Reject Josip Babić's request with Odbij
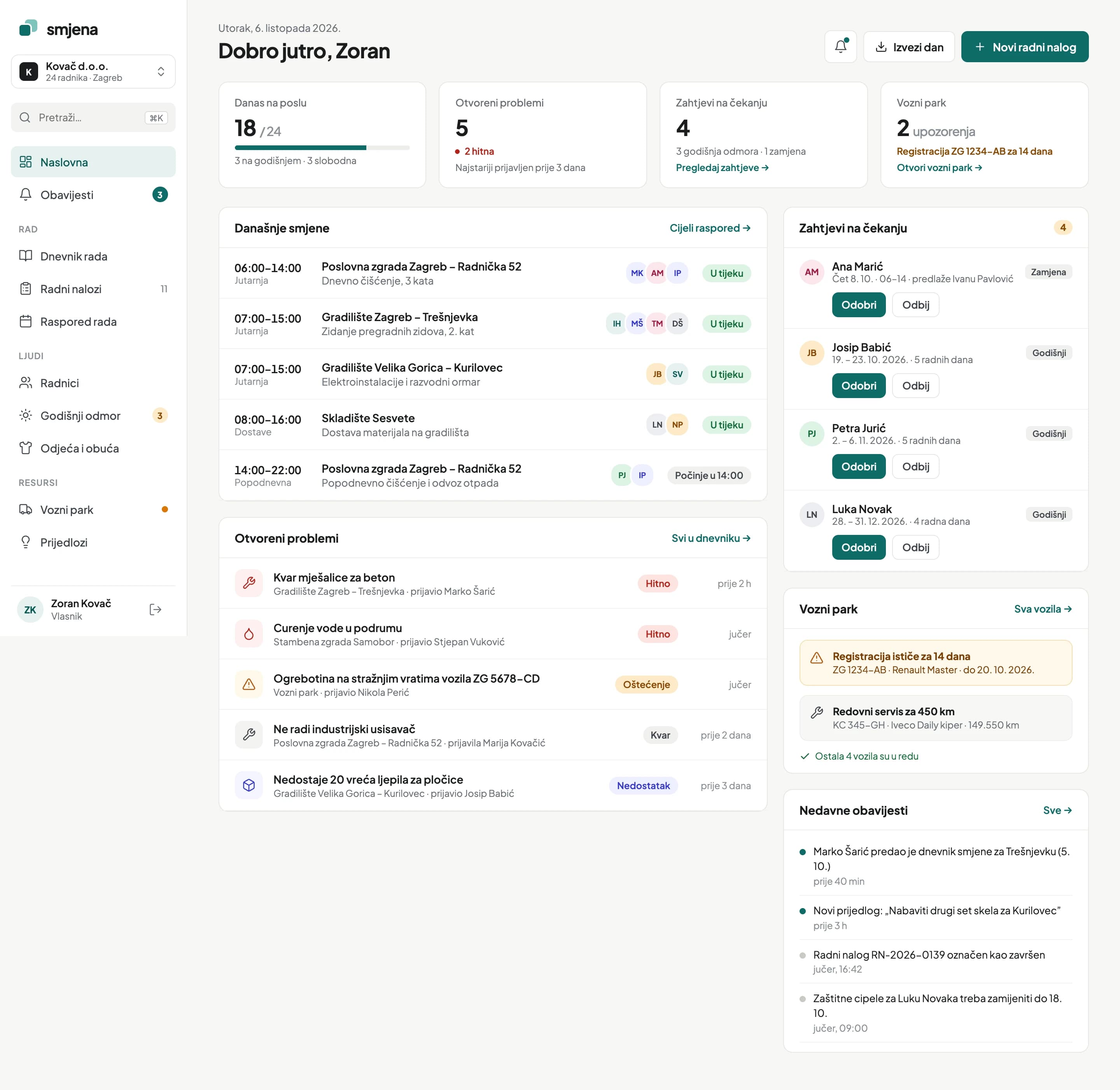 click(915, 386)
